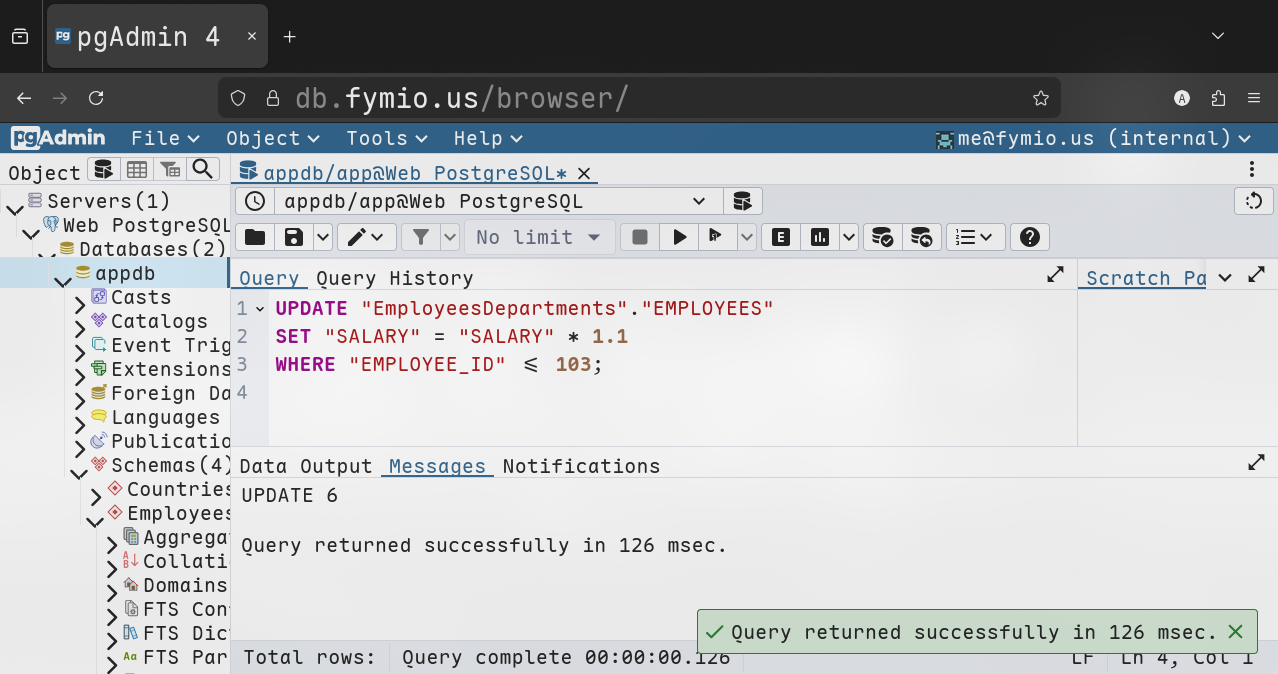
Task: Open the Notifications tab
Action: point(581,466)
